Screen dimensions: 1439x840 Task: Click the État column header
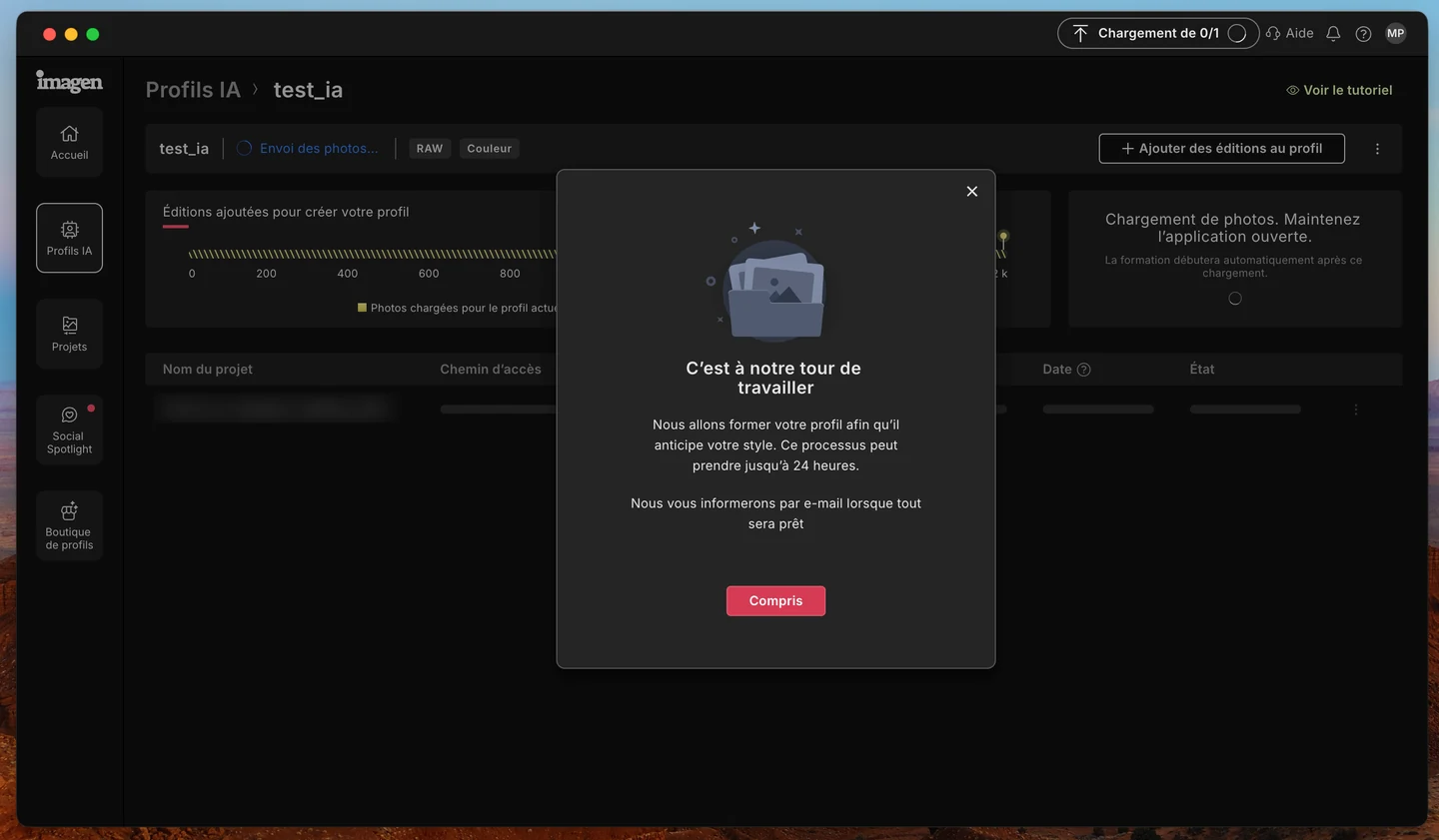(x=1202, y=370)
